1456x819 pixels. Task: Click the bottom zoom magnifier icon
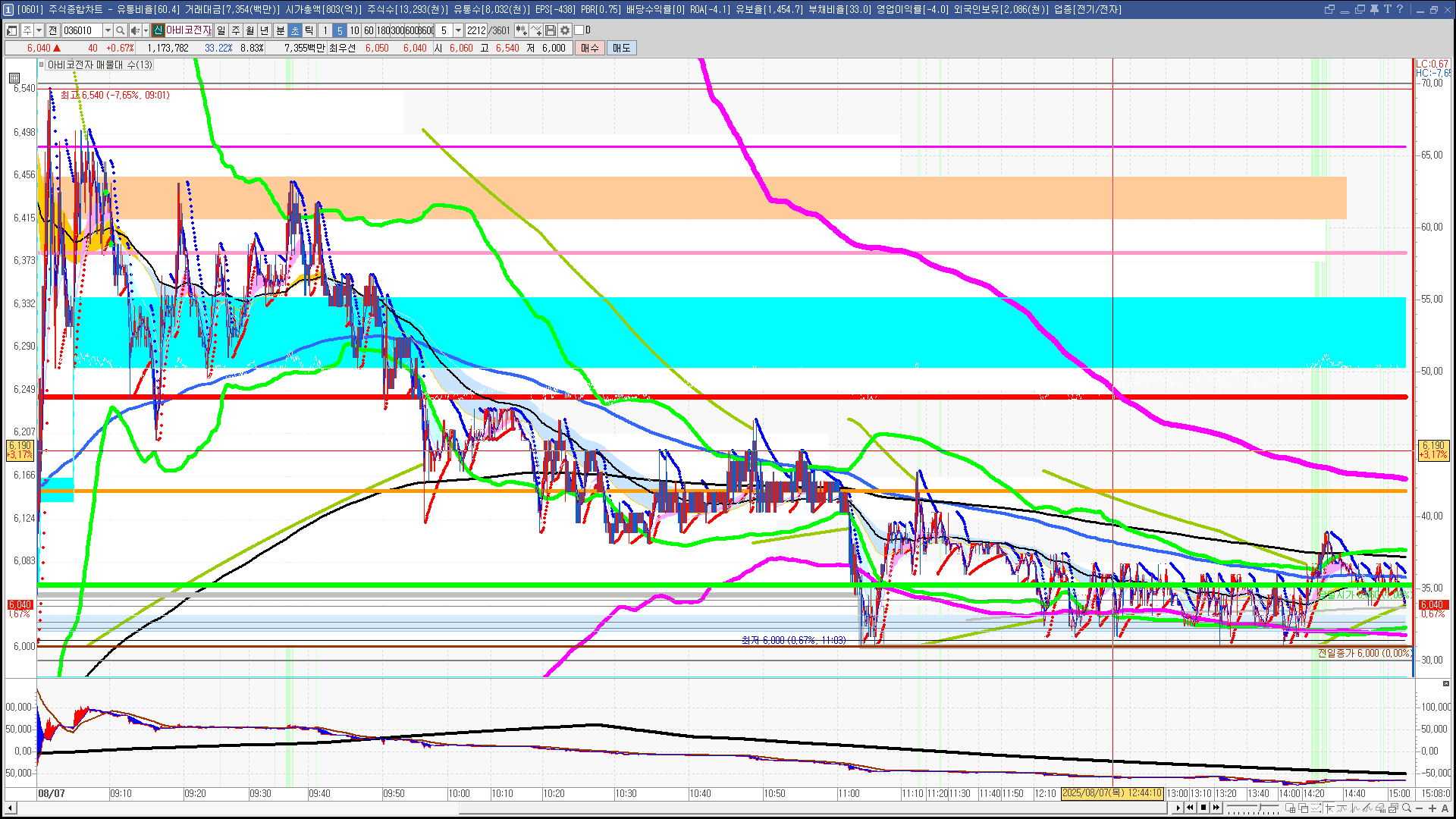tap(1407, 808)
